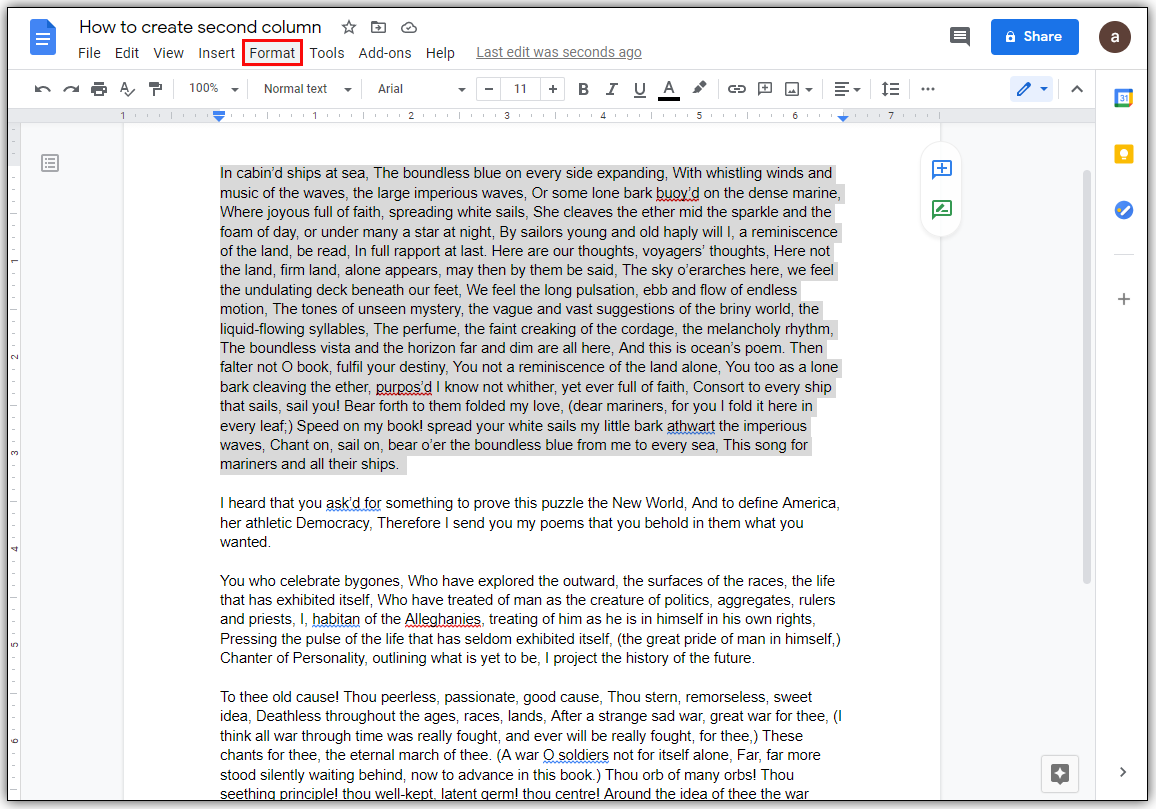This screenshot has width=1156, height=809.
Task: Open comment history speech bubble icon
Action: coord(959,37)
